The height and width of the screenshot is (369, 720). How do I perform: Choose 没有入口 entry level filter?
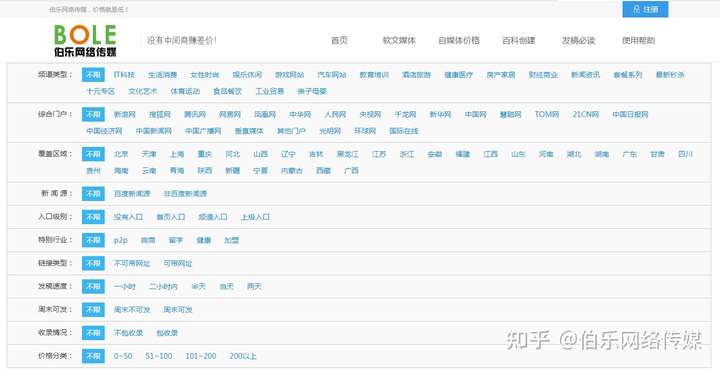click(x=128, y=217)
